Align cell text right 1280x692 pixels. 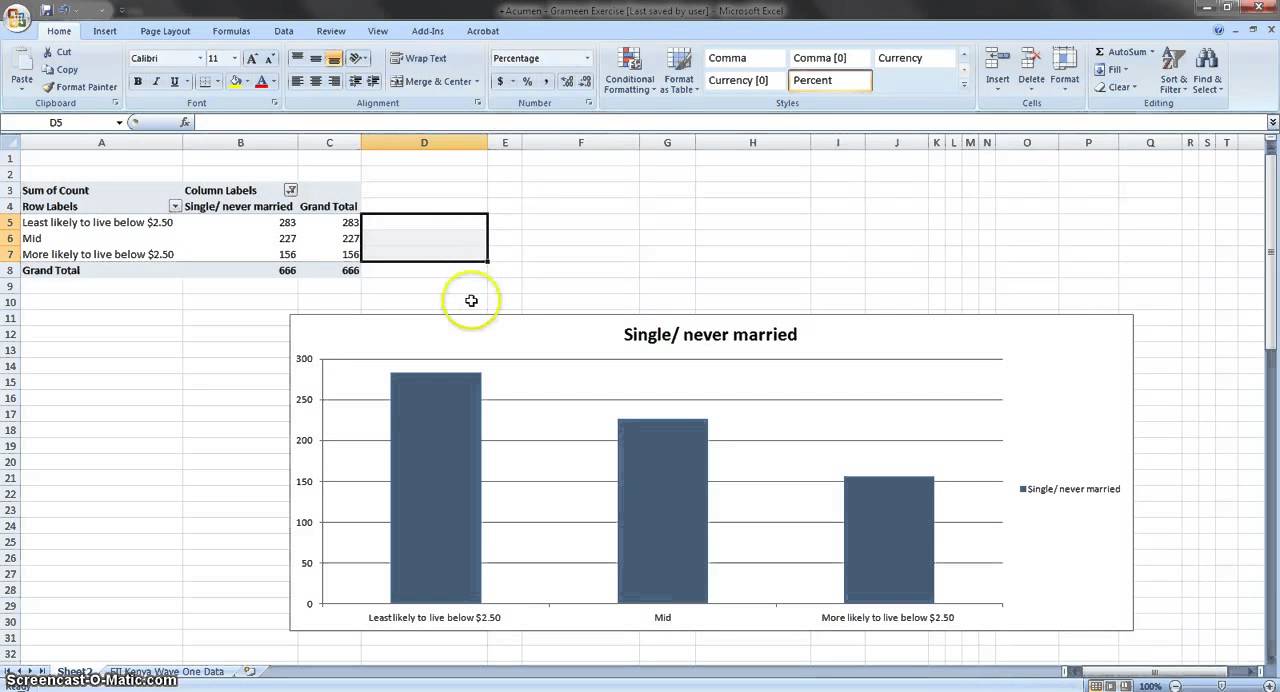pyautogui.click(x=334, y=82)
